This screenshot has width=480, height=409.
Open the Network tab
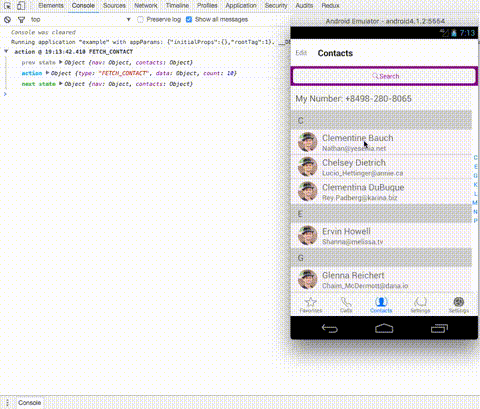[x=146, y=6]
